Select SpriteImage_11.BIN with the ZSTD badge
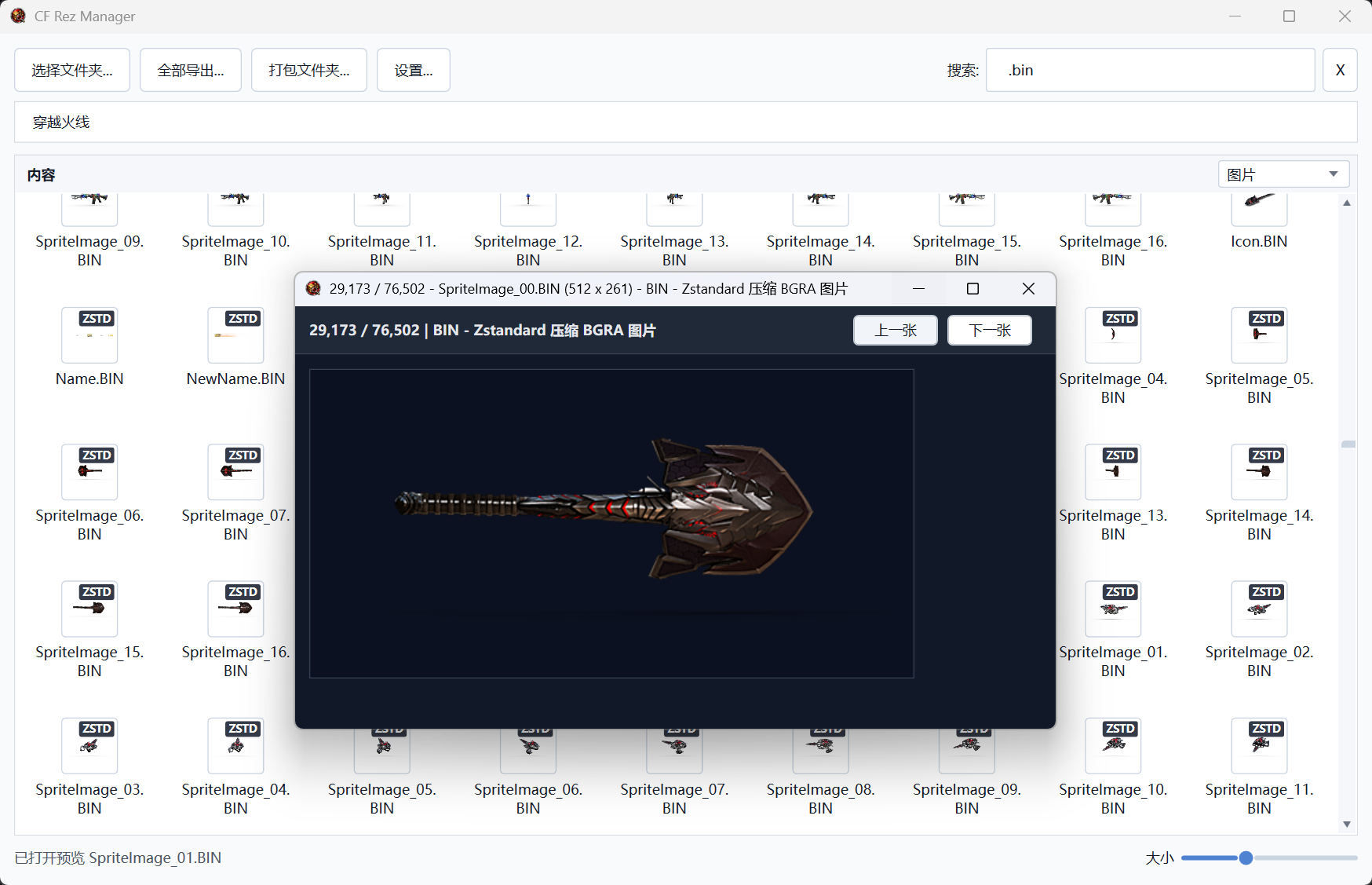 coord(1259,746)
